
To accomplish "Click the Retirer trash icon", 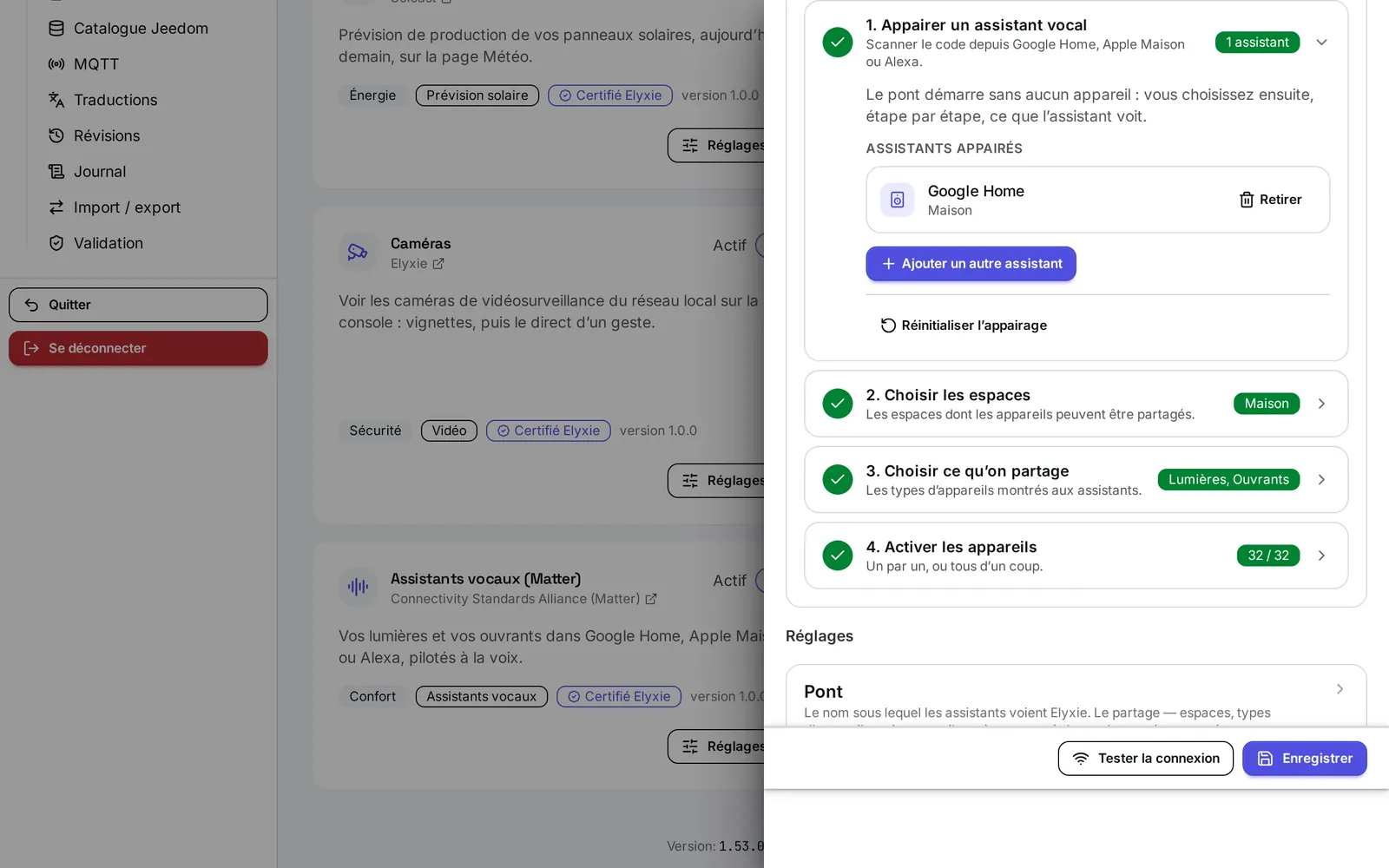I will [1247, 200].
